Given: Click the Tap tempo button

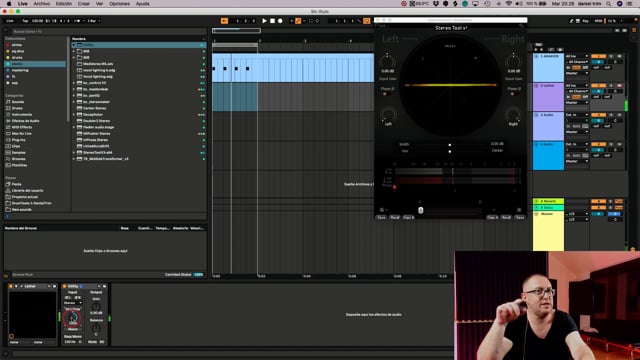Looking at the screenshot, I should coord(25,21).
